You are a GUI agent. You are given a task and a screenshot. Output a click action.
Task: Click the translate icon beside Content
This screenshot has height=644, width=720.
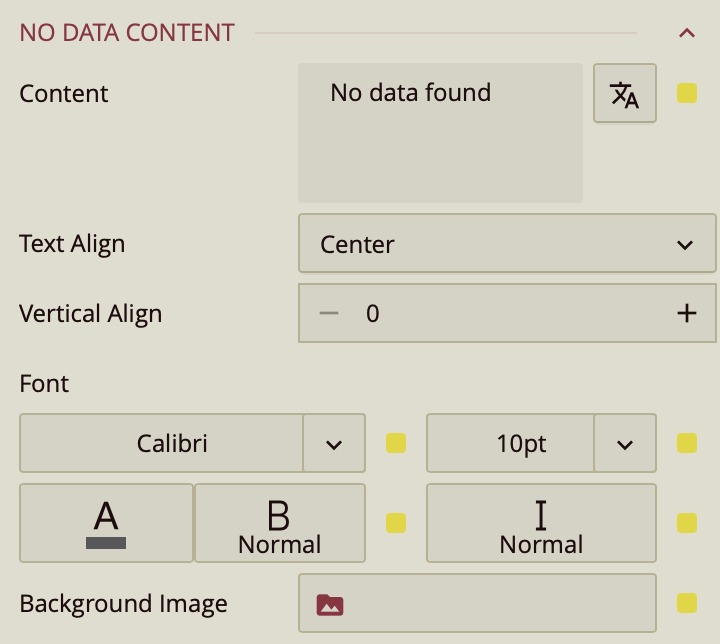tap(625, 94)
